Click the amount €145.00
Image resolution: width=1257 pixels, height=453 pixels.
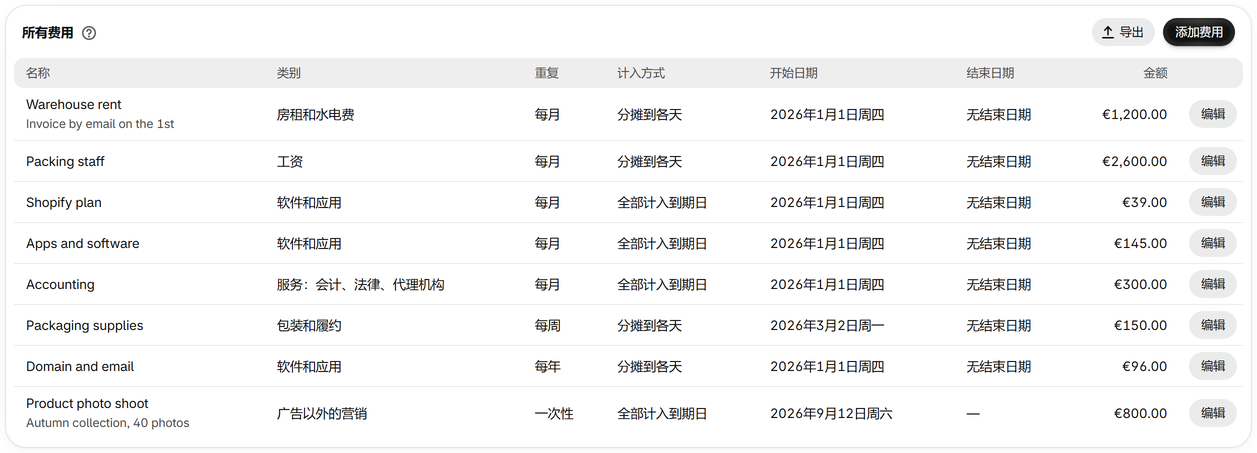1140,243
